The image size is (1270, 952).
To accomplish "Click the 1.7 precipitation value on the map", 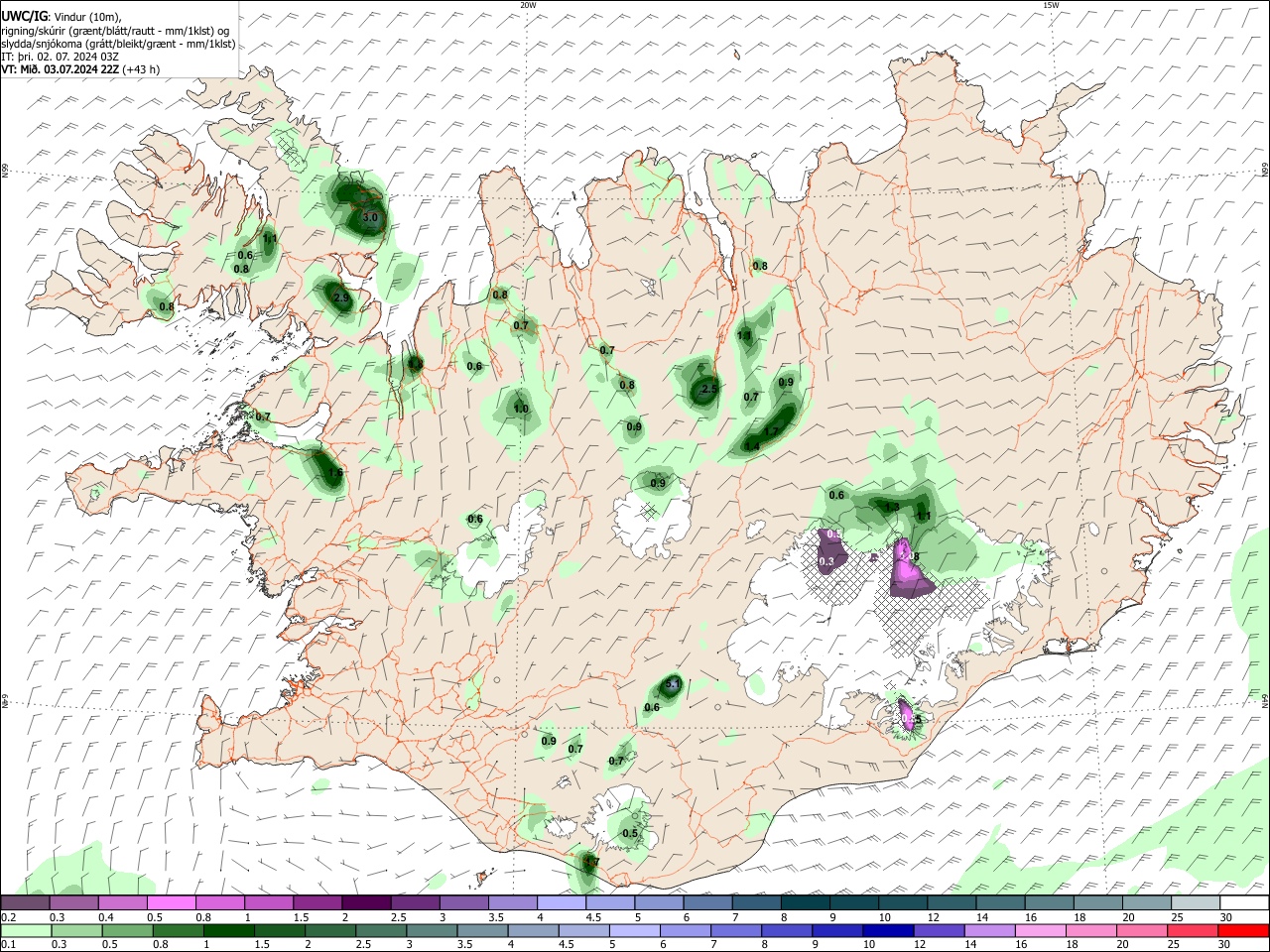I will pyautogui.click(x=772, y=431).
